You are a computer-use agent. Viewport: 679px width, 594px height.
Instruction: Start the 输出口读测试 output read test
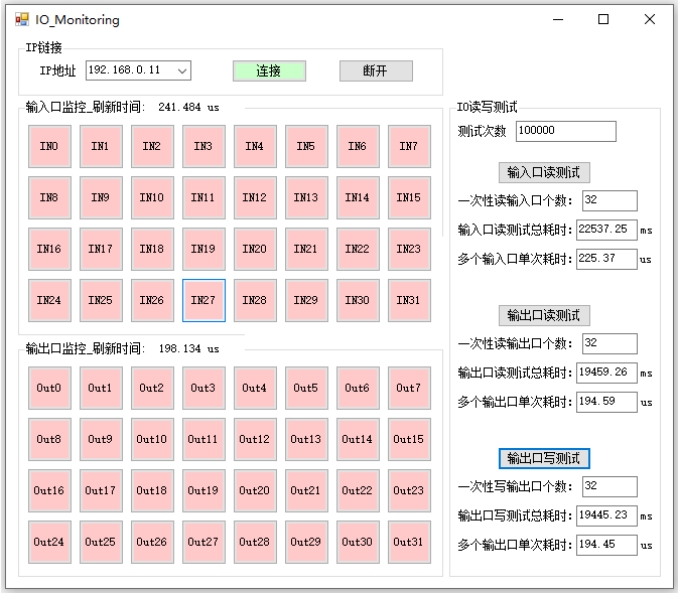point(544,316)
